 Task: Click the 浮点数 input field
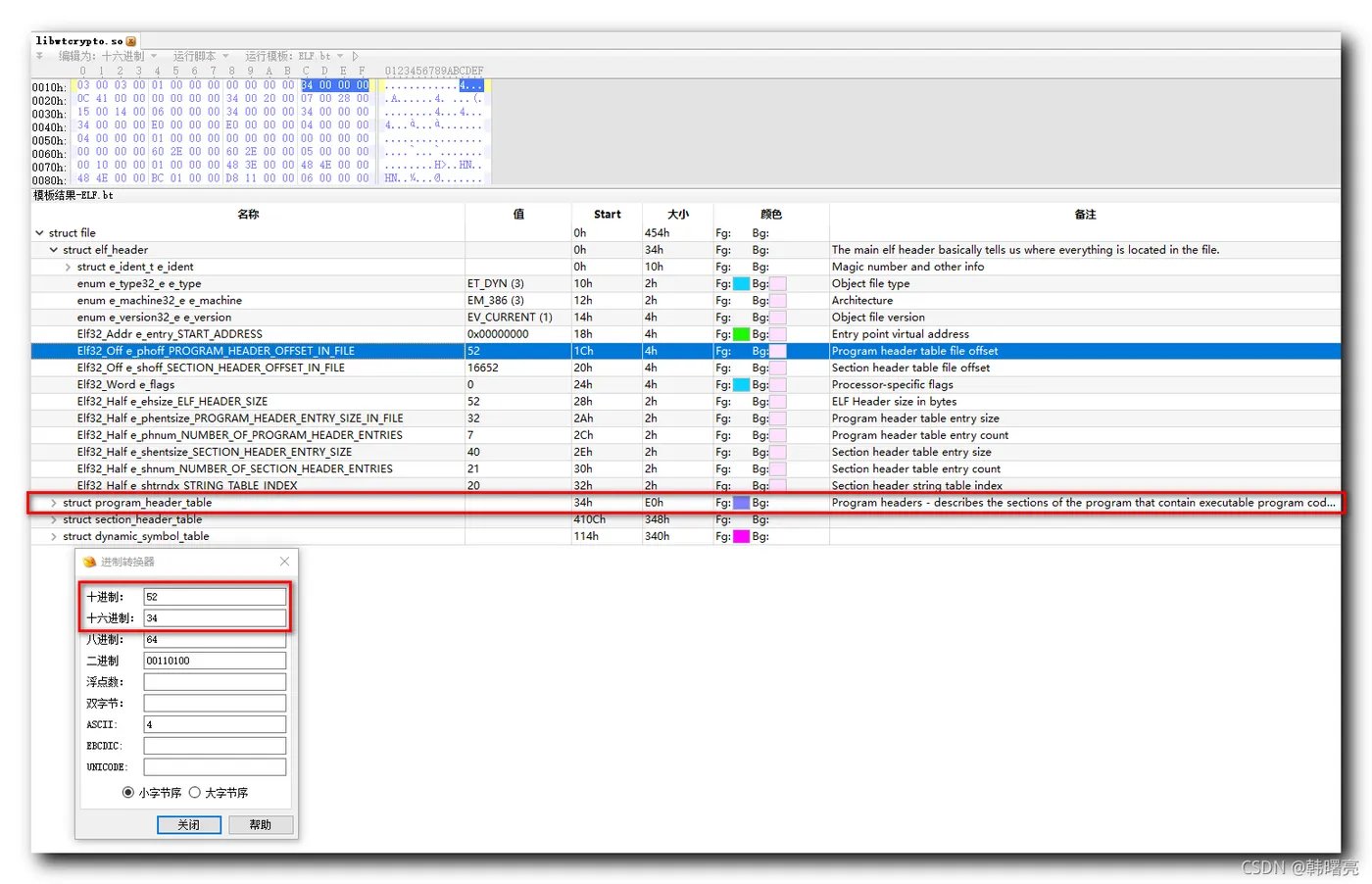pos(215,682)
